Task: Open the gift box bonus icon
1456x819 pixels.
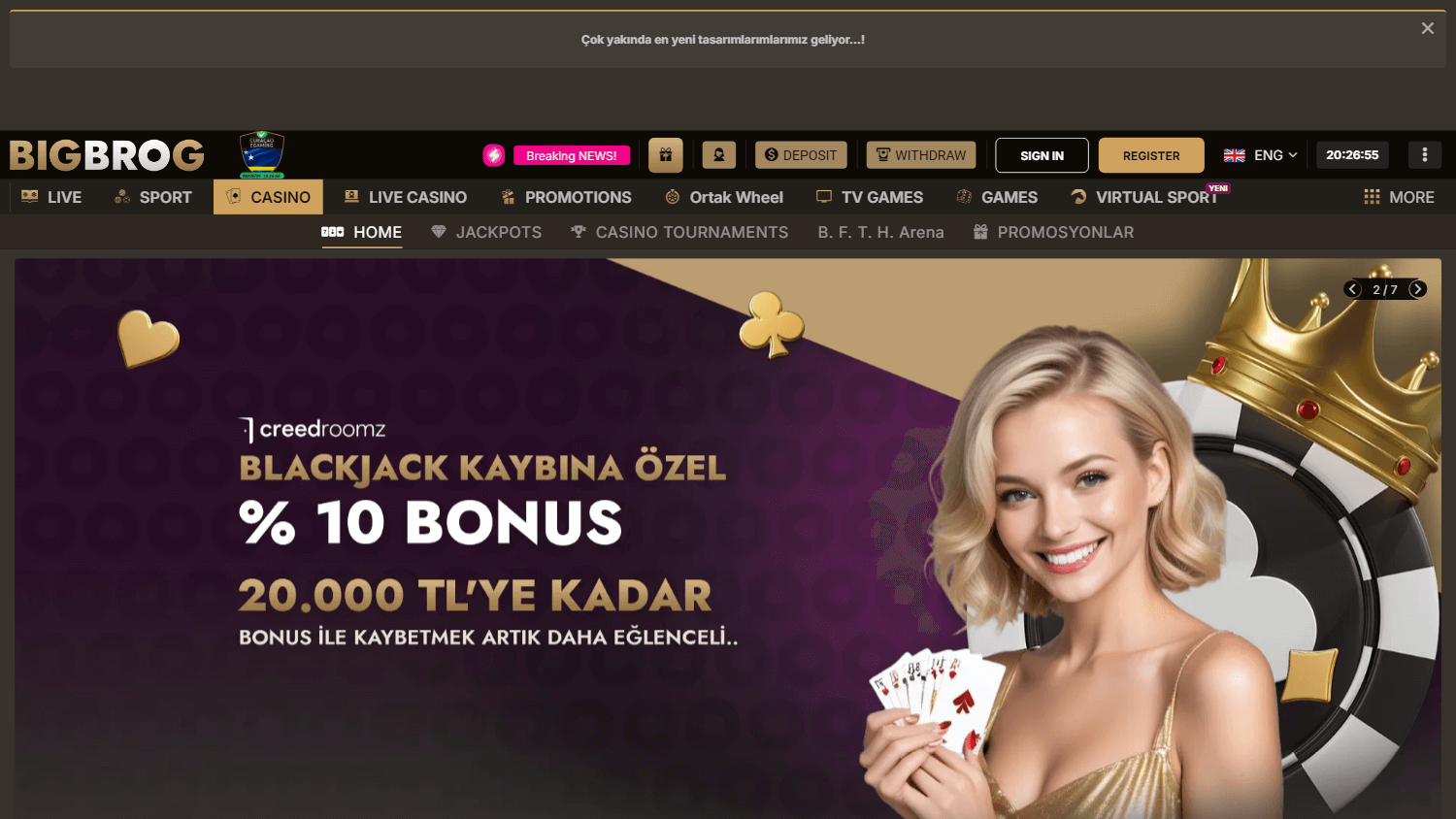Action: point(666,155)
